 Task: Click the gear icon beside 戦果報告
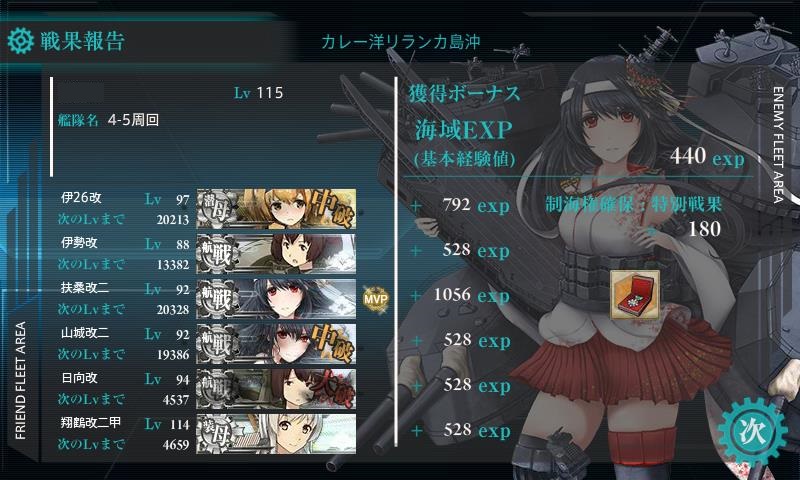21,41
